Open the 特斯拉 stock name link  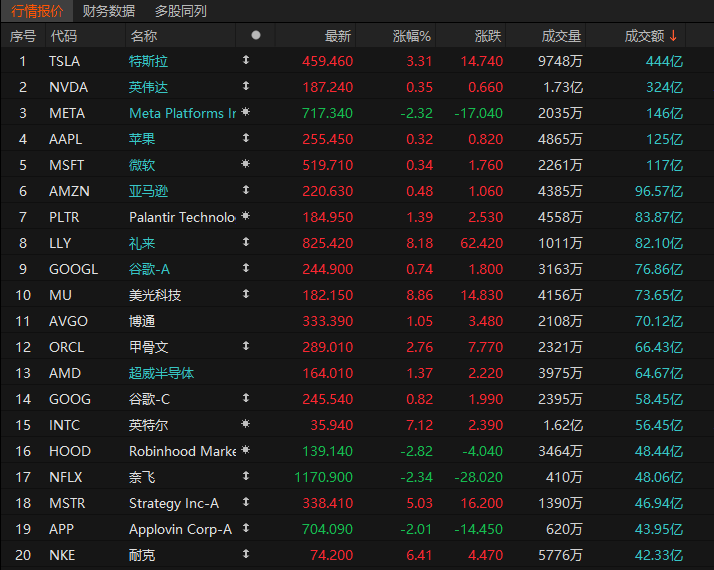[x=148, y=61]
